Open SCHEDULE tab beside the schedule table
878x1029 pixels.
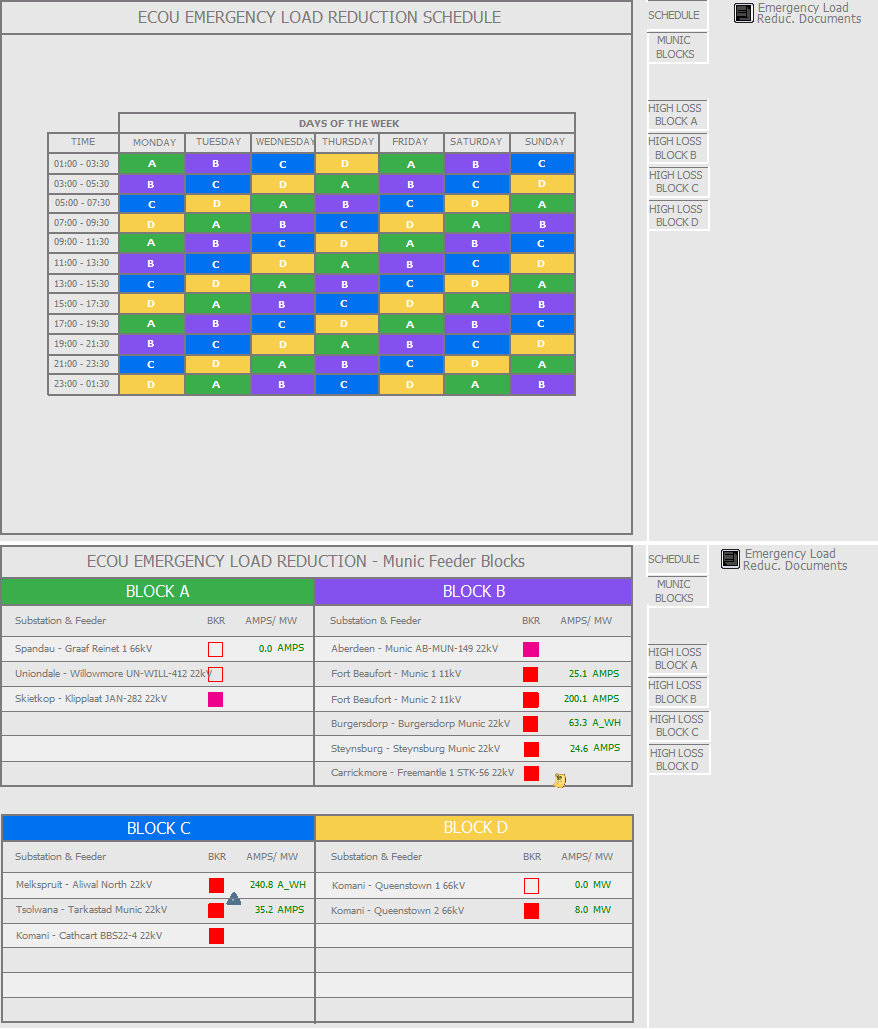coord(674,16)
